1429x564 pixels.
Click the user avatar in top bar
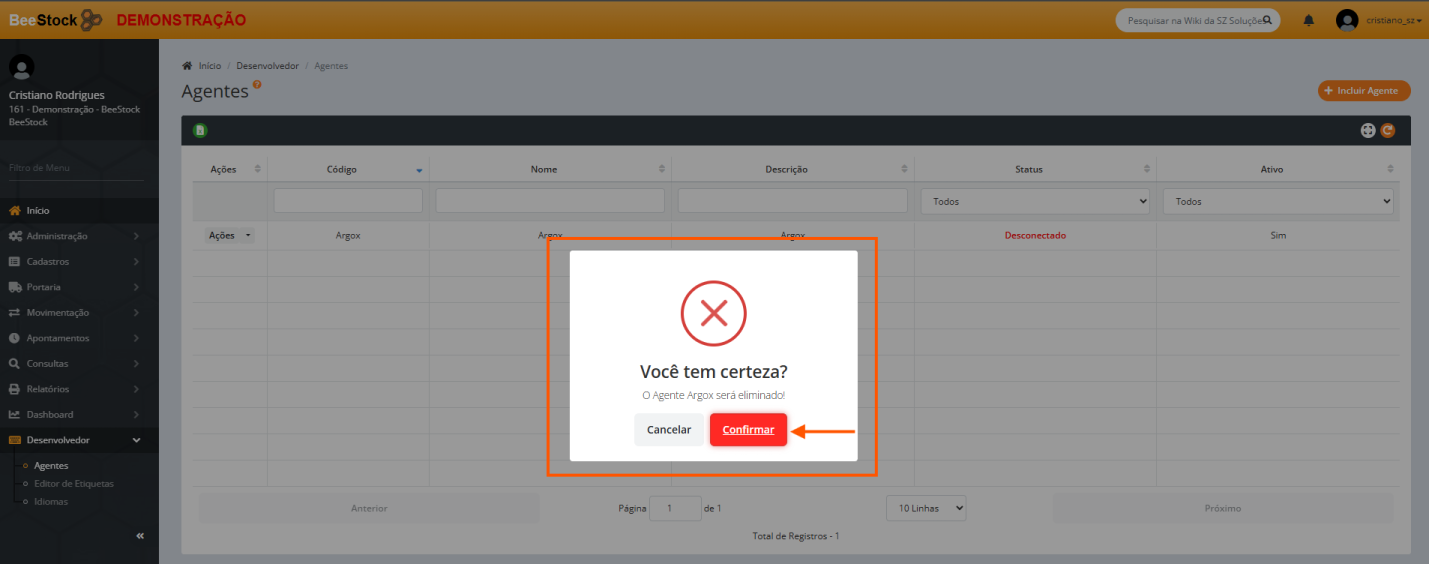pos(1347,20)
